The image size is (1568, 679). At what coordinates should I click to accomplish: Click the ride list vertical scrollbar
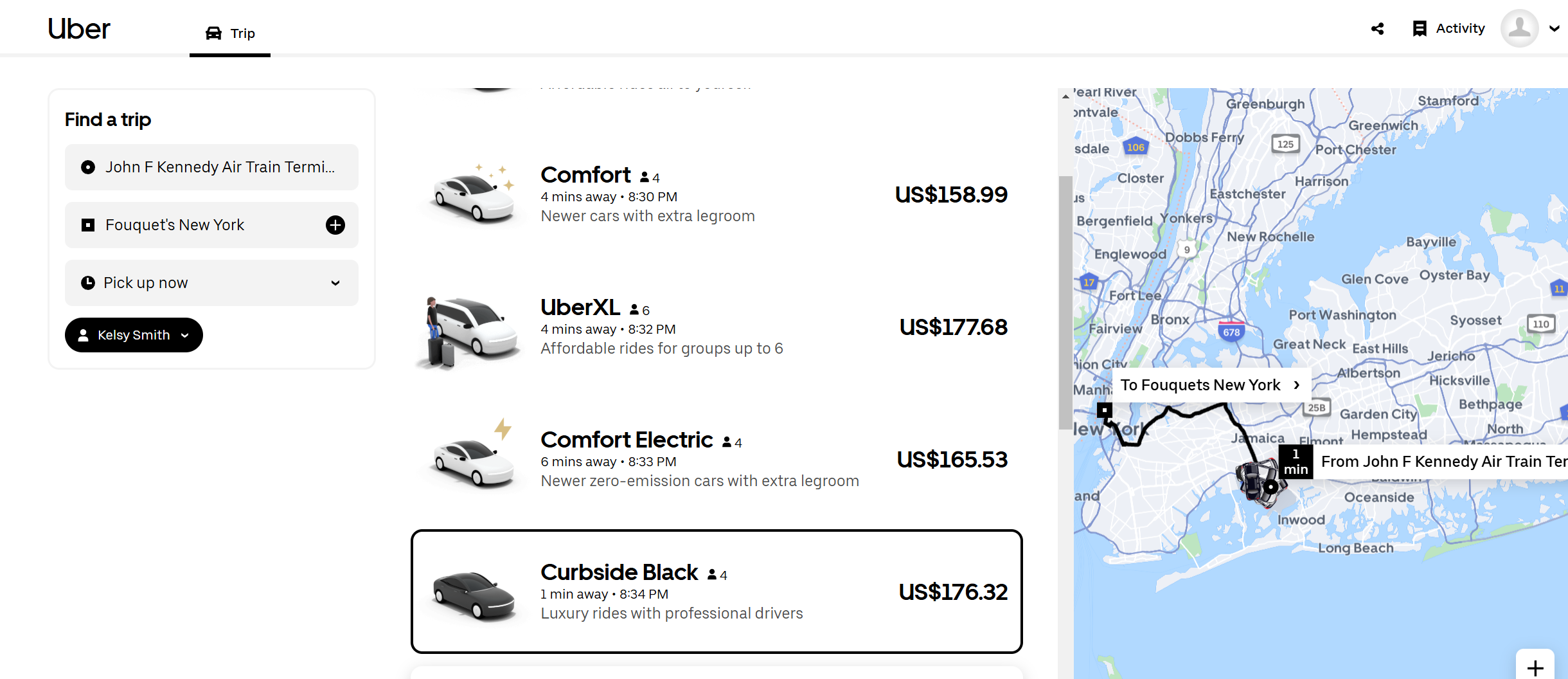[x=1065, y=302]
